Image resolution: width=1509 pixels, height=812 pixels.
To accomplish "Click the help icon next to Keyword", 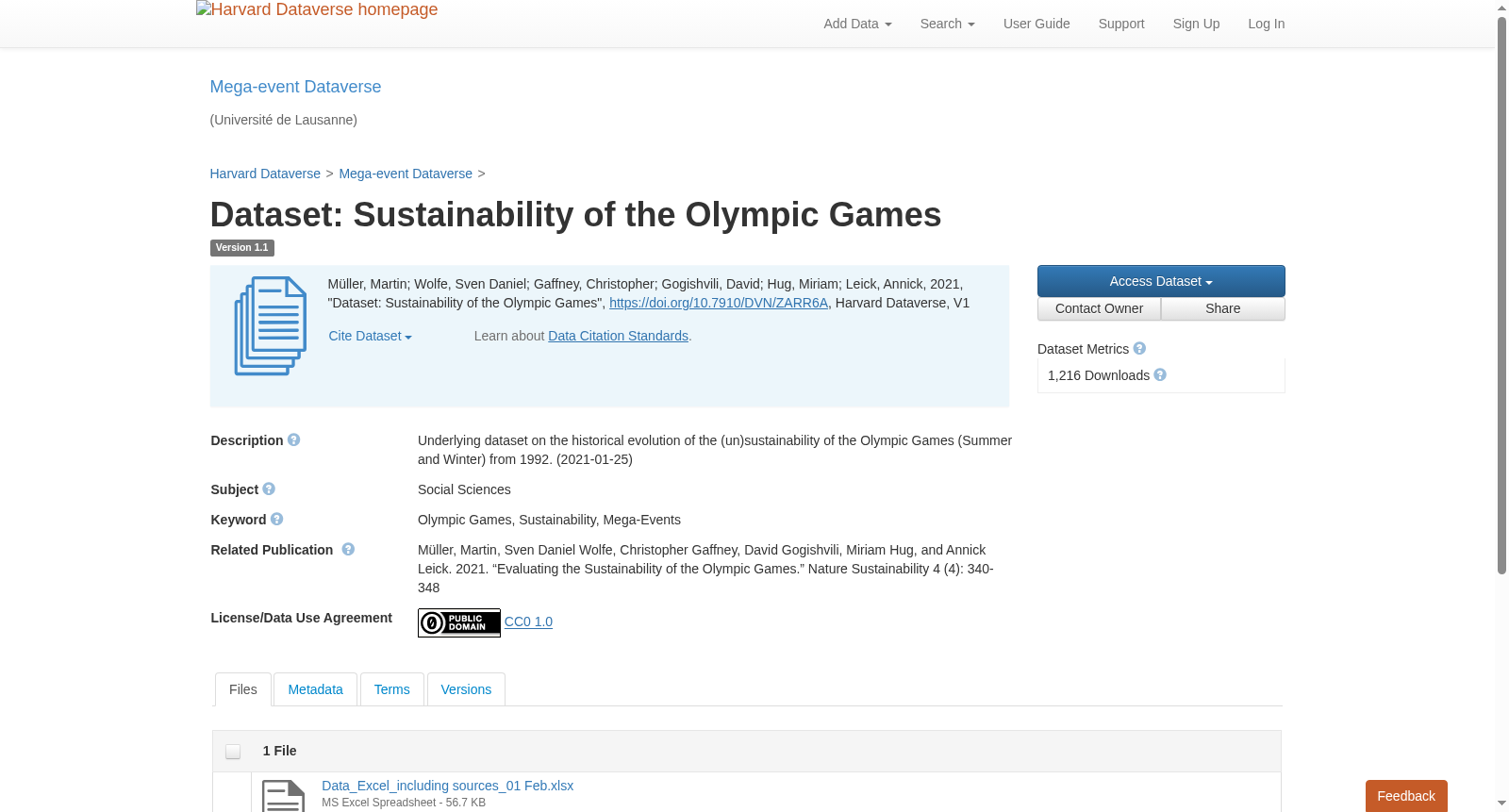I will point(276,520).
